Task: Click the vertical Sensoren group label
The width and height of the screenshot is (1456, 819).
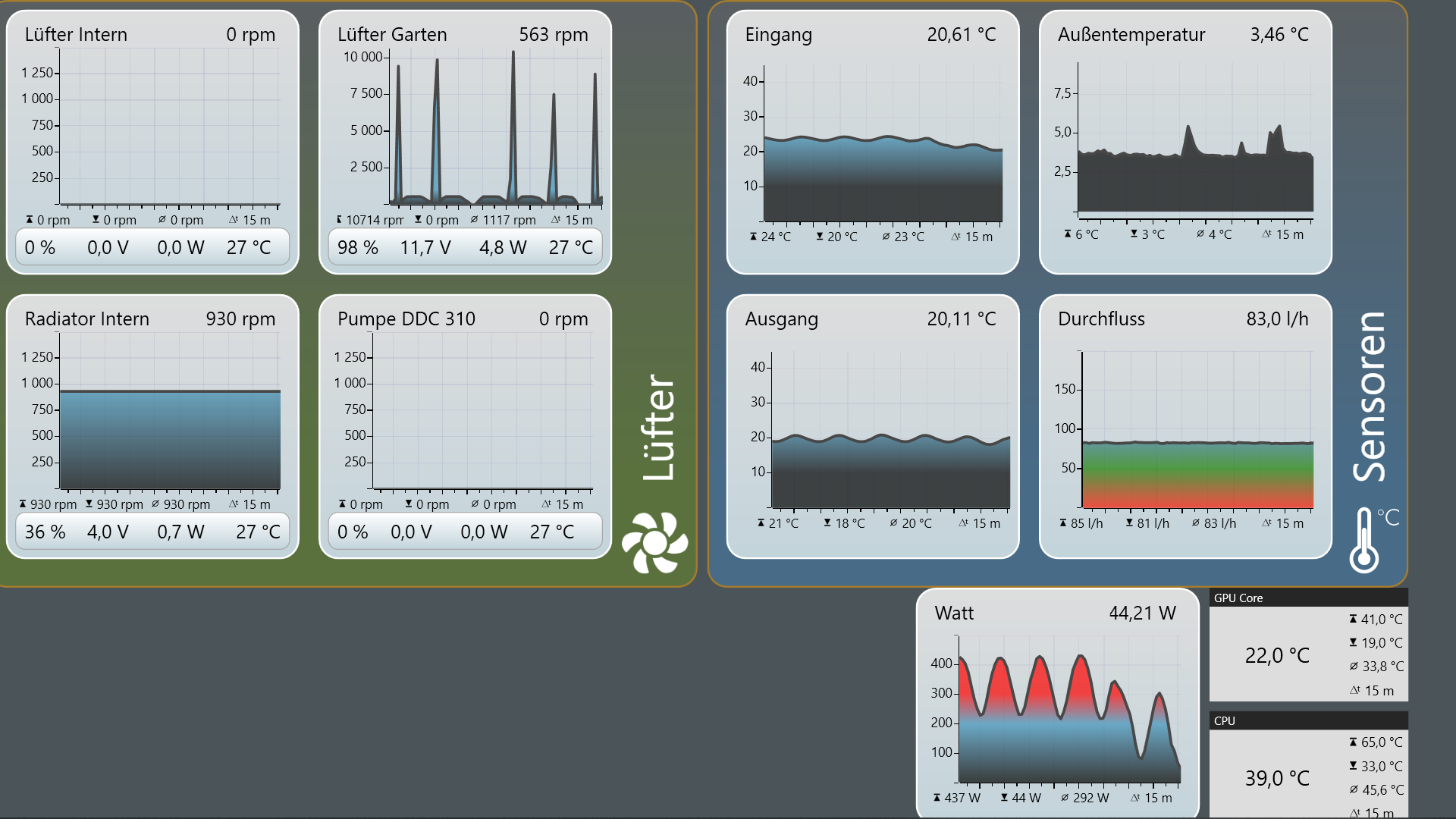Action: 1370,397
